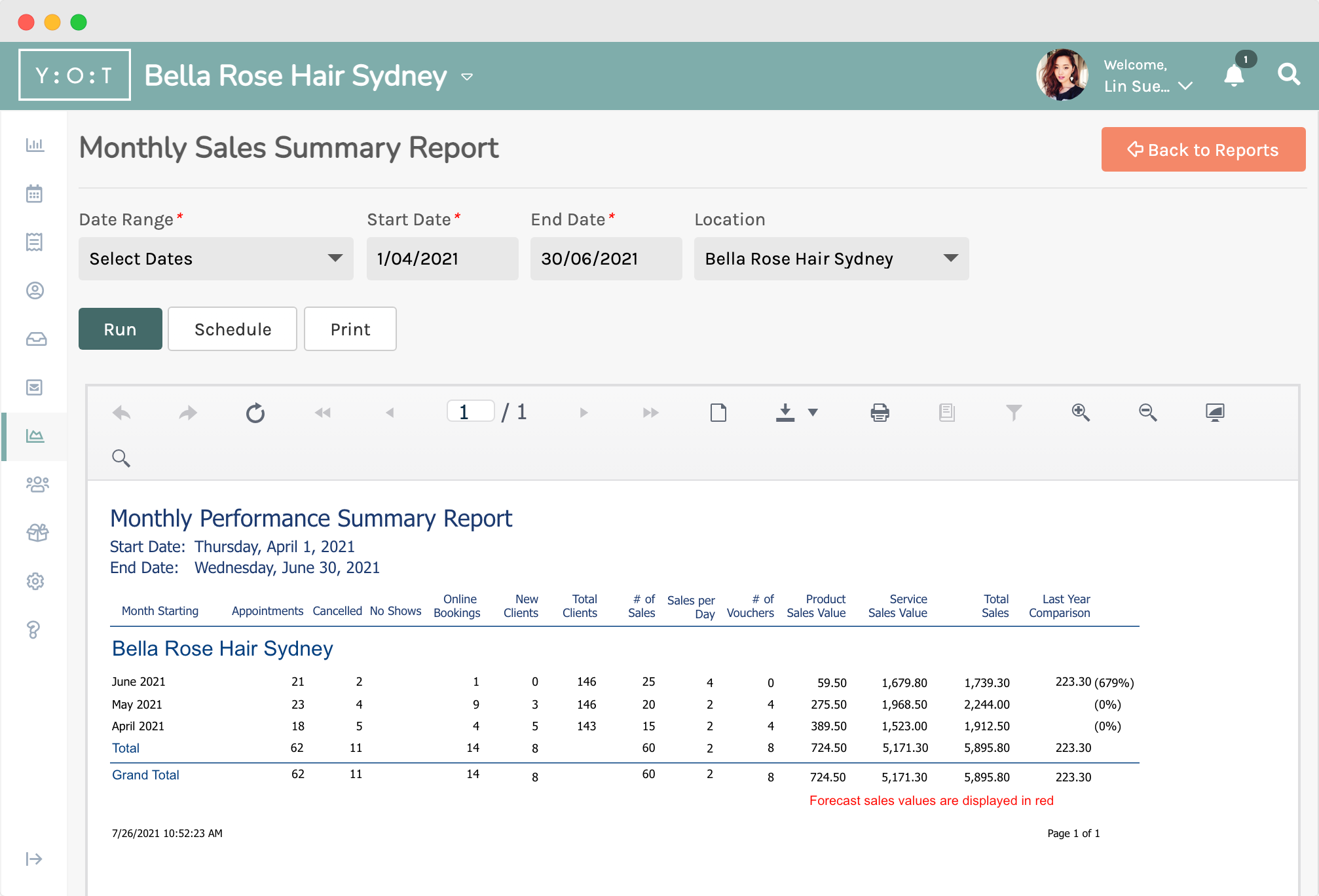Zoom out on the report
The image size is (1319, 896).
tap(1148, 413)
